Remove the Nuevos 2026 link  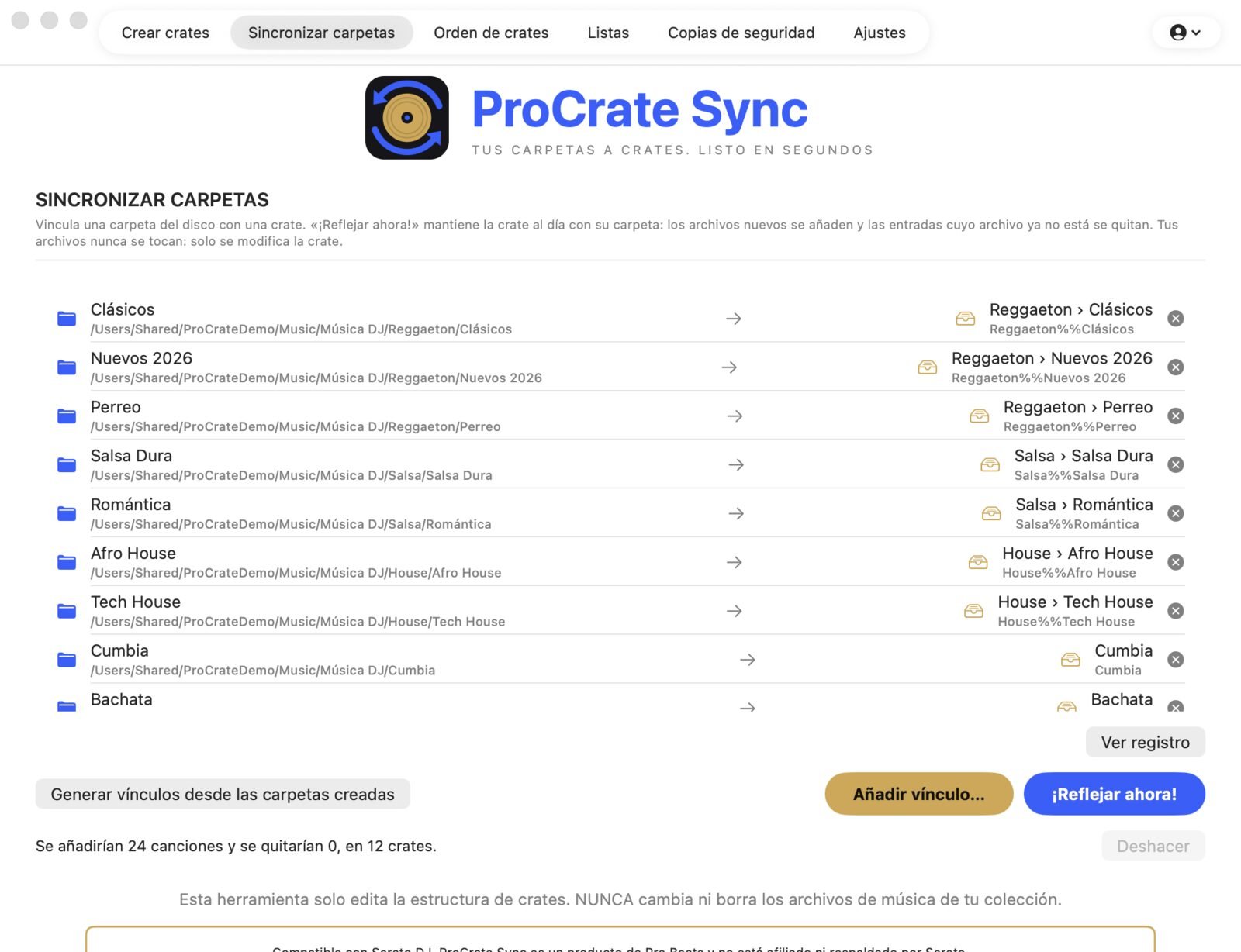point(1176,367)
